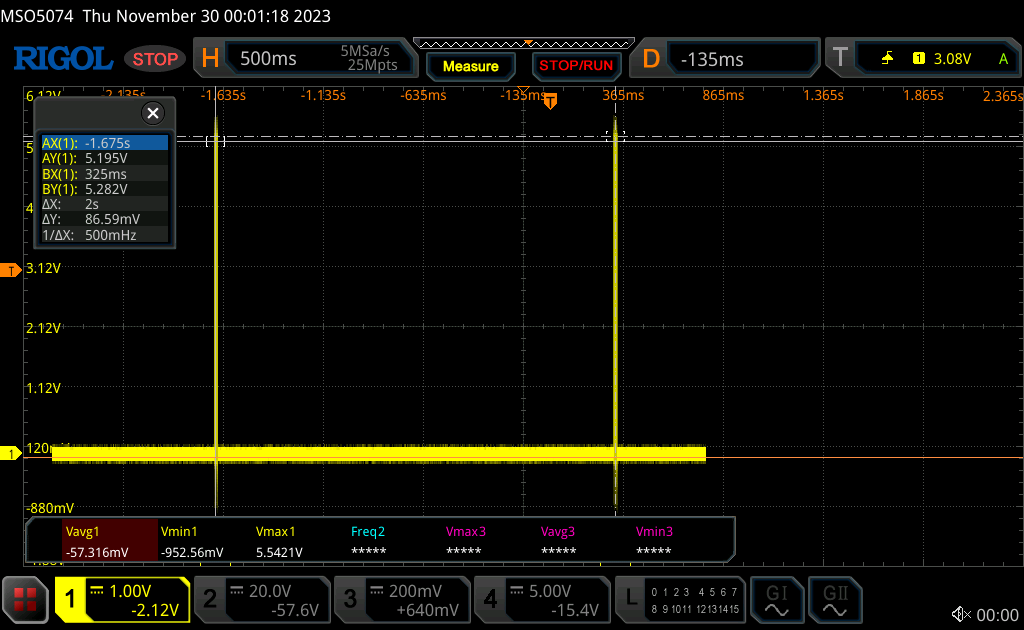The width and height of the screenshot is (1024, 630).
Task: Click the trigger position marker on top
Action: coord(549,101)
